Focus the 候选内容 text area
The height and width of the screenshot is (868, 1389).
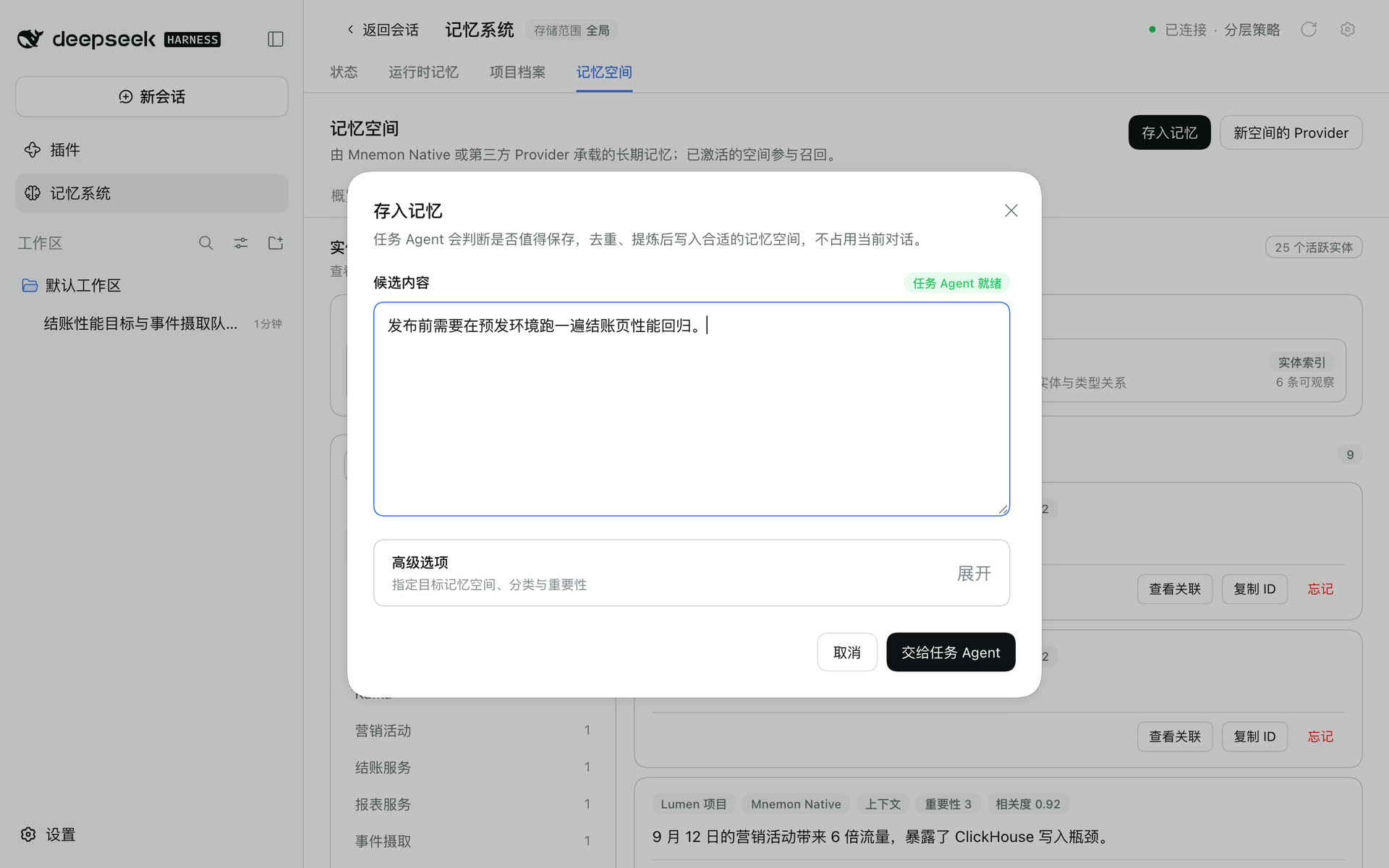coord(692,409)
